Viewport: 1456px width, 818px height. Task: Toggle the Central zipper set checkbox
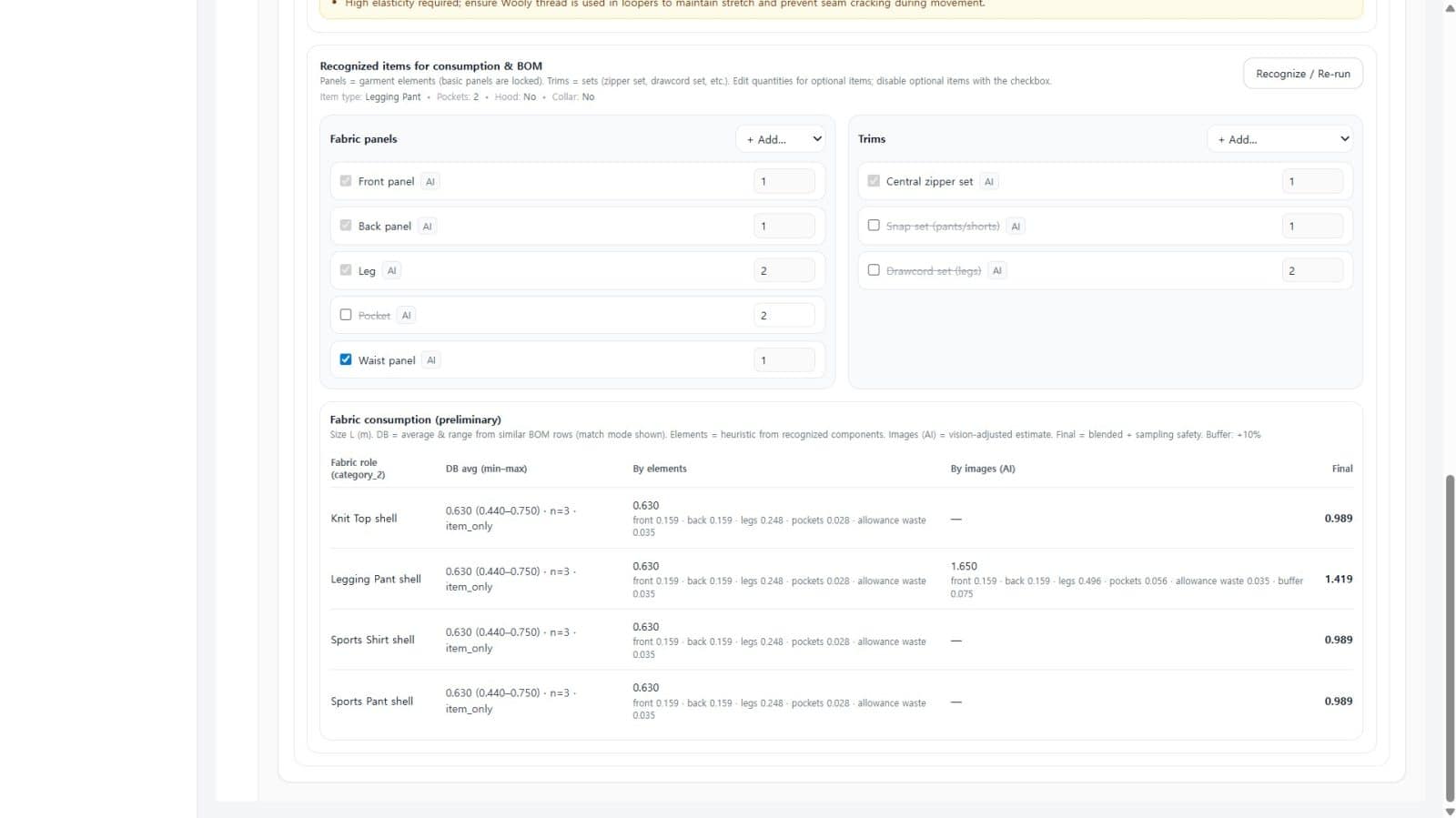coord(874,181)
